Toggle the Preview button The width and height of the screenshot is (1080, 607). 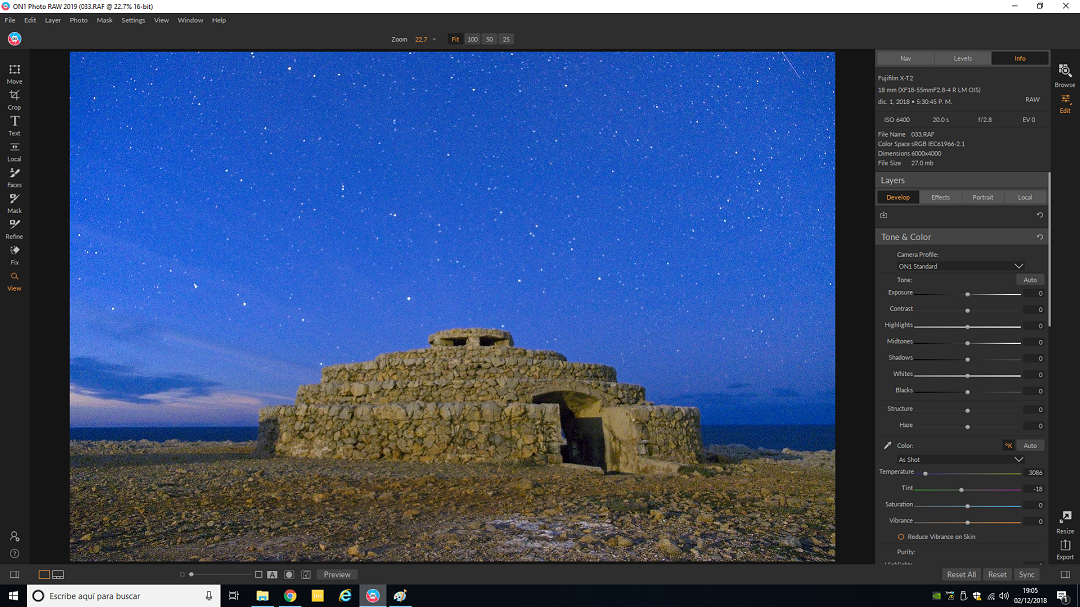click(x=337, y=575)
